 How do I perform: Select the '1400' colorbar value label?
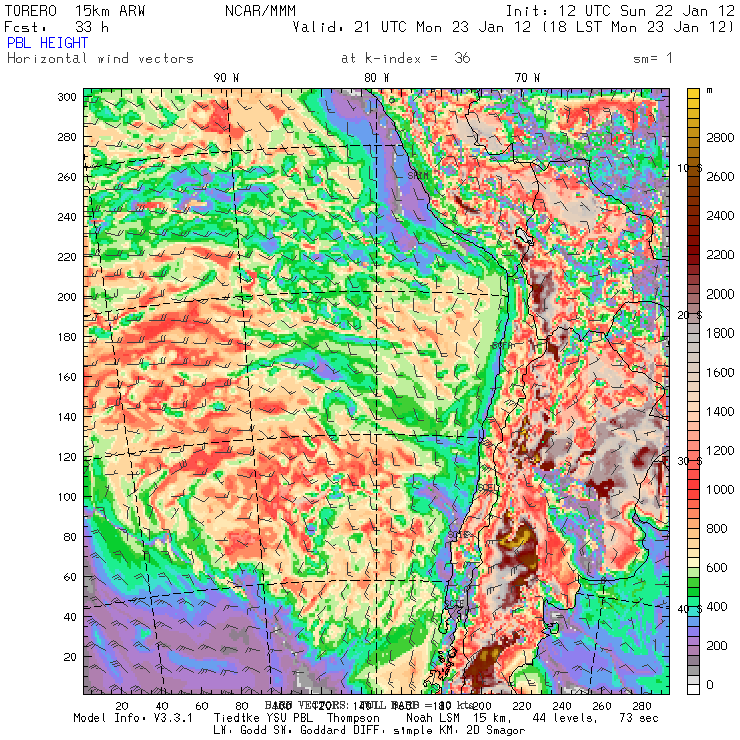point(720,412)
